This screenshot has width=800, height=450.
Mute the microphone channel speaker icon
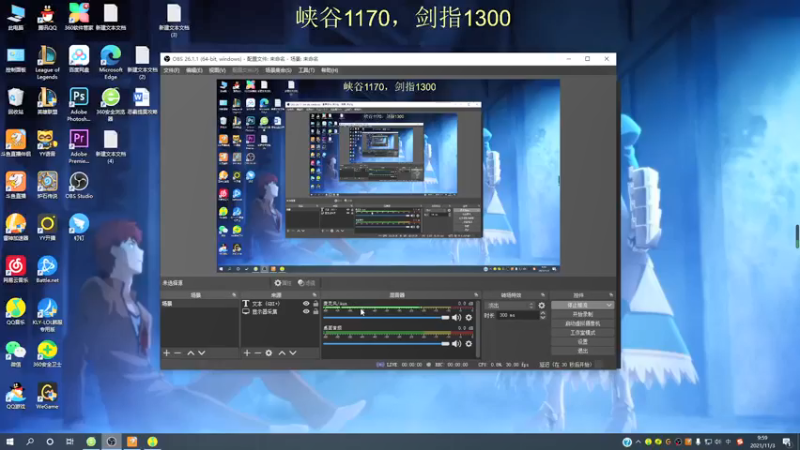[457, 317]
